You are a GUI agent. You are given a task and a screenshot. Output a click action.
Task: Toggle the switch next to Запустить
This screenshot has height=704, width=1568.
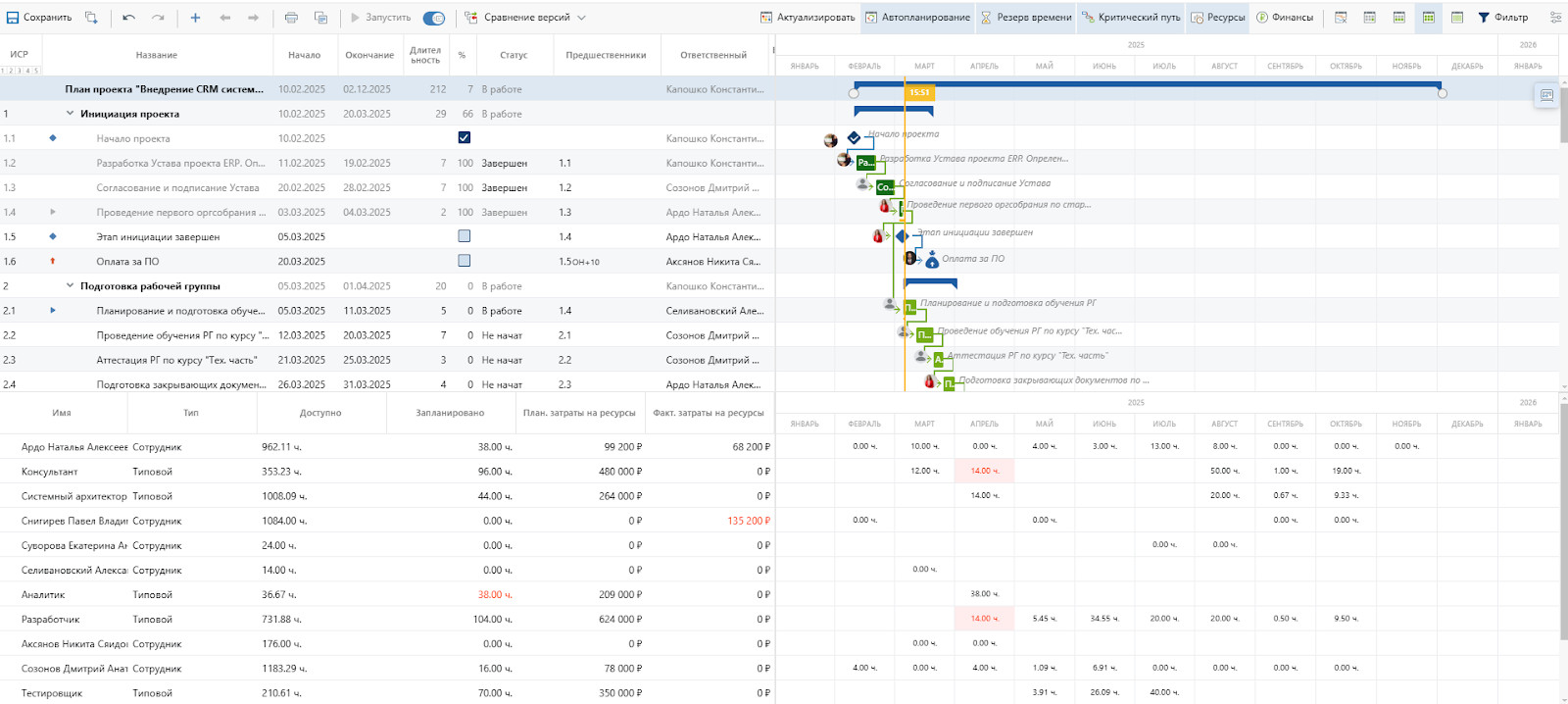pos(433,18)
